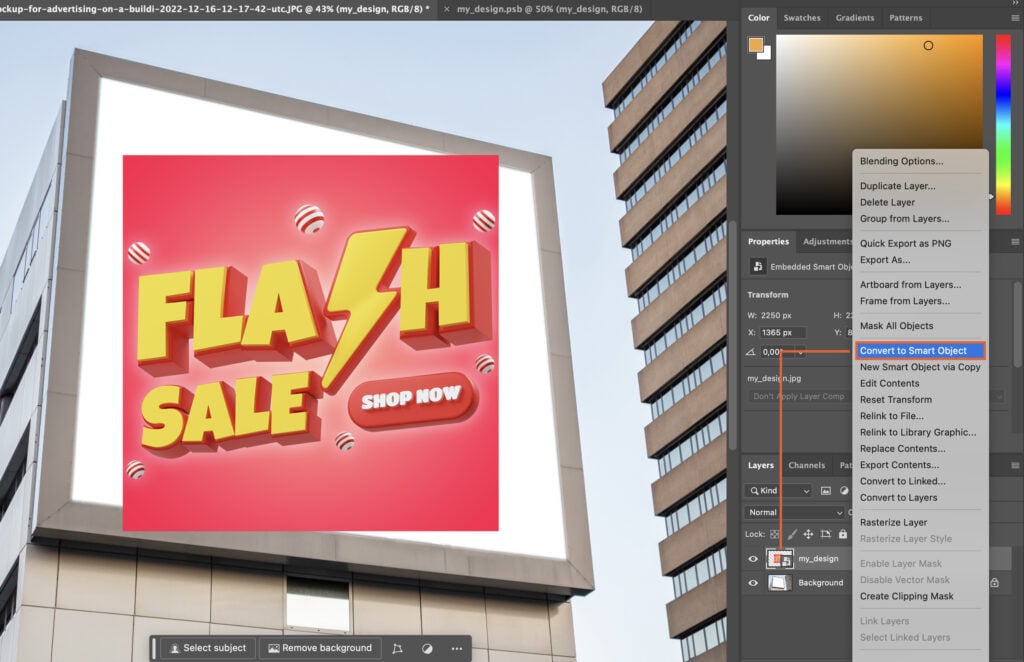Open the Layers panel menu icon

point(1015,465)
